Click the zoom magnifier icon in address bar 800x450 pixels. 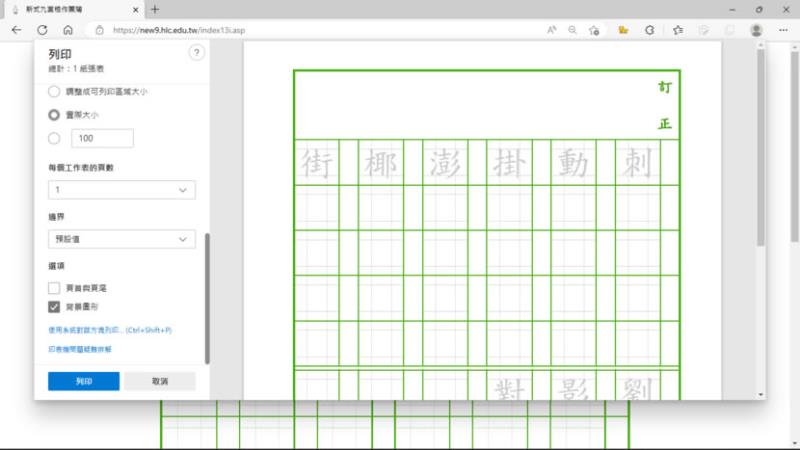573,30
